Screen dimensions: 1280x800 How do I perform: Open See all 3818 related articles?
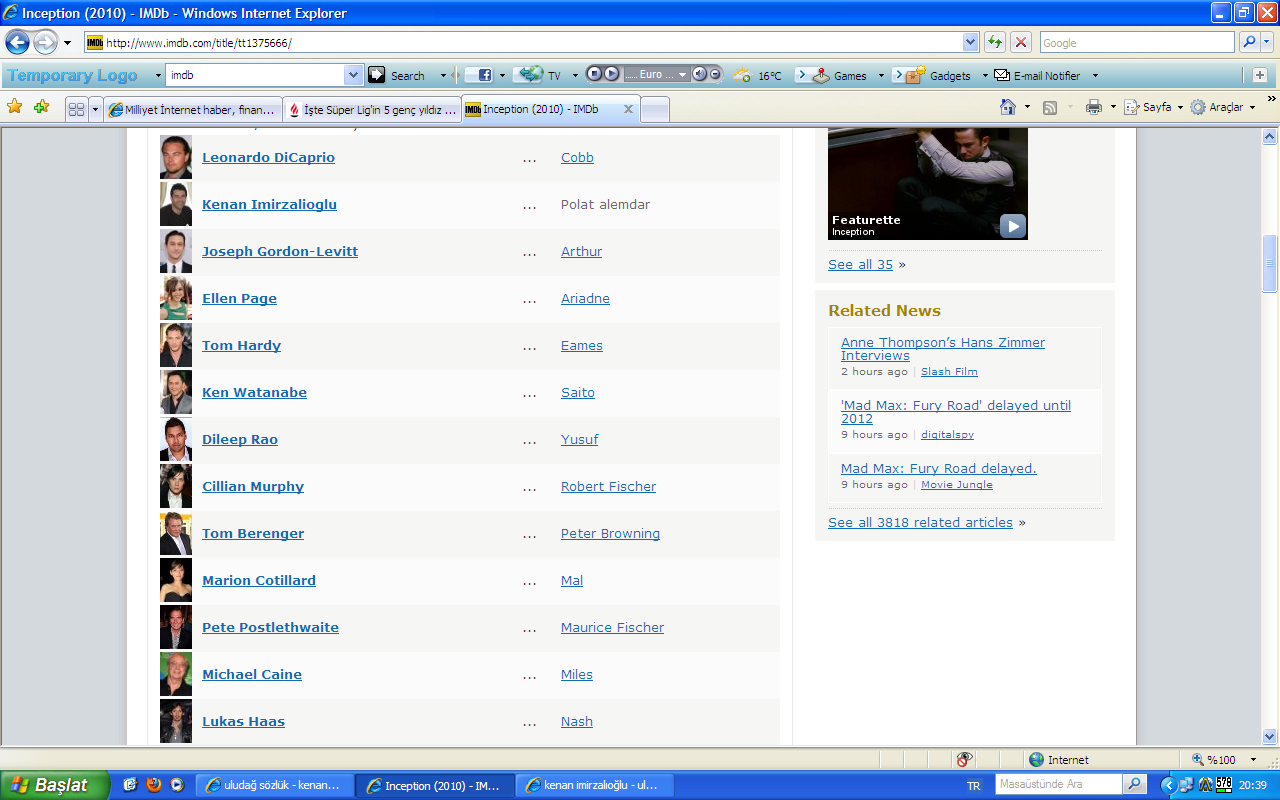(920, 522)
